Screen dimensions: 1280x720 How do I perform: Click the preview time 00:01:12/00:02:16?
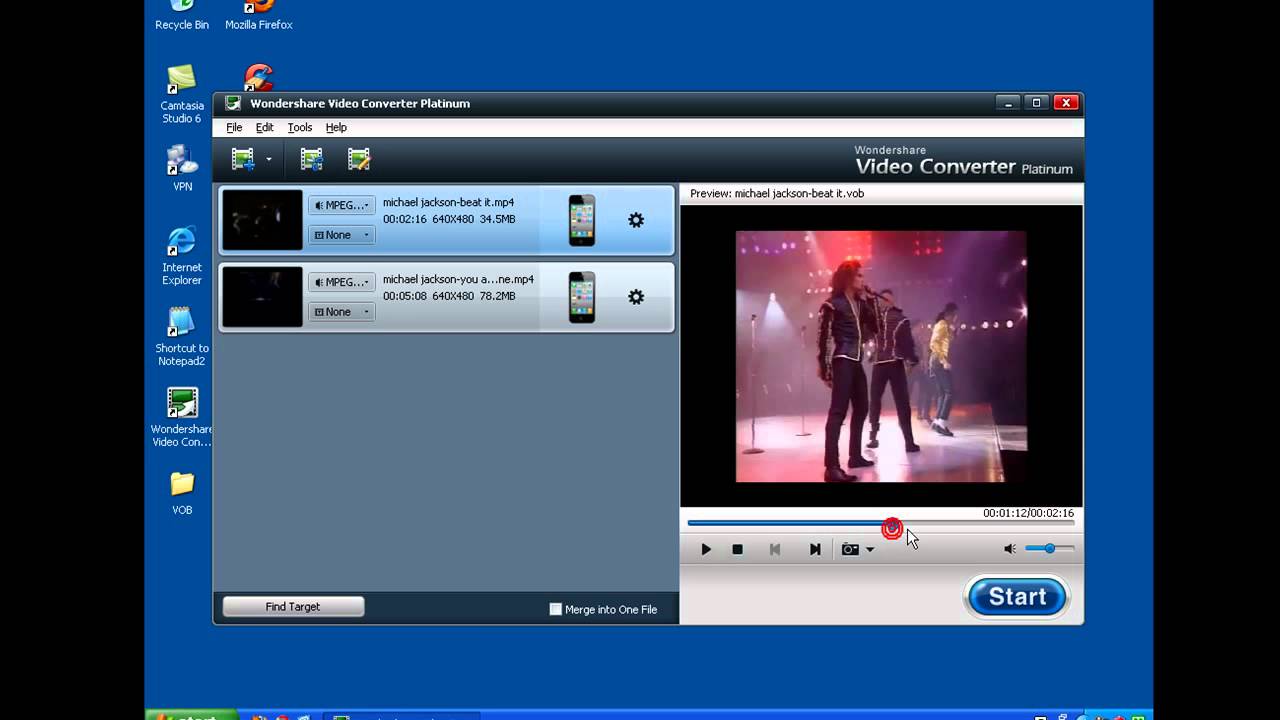1028,513
